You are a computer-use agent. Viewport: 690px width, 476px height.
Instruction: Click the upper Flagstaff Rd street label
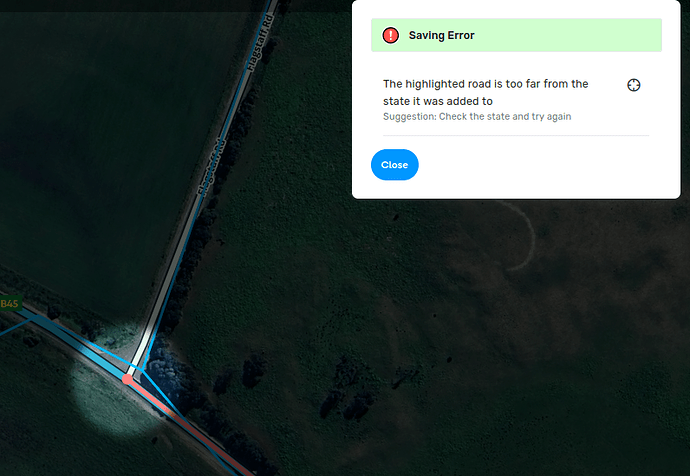(260, 43)
